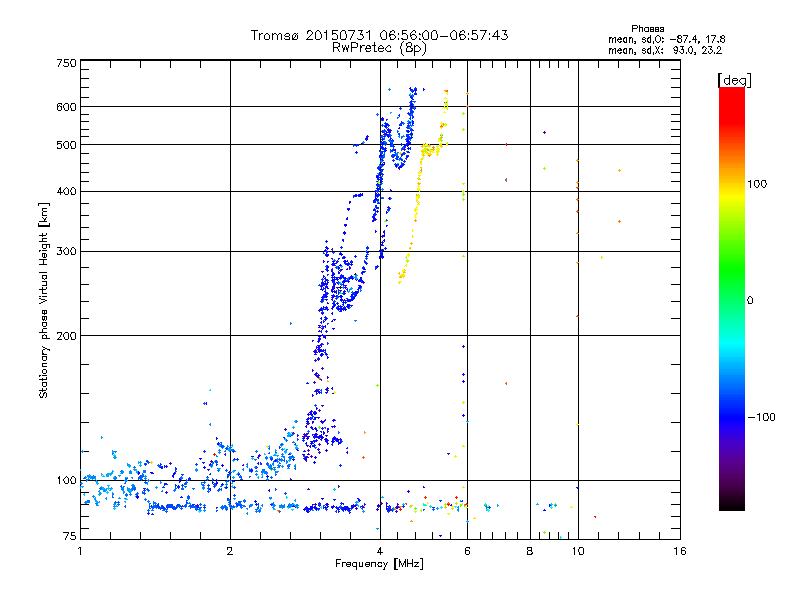Click the x-axis tick label '4'

380,551
